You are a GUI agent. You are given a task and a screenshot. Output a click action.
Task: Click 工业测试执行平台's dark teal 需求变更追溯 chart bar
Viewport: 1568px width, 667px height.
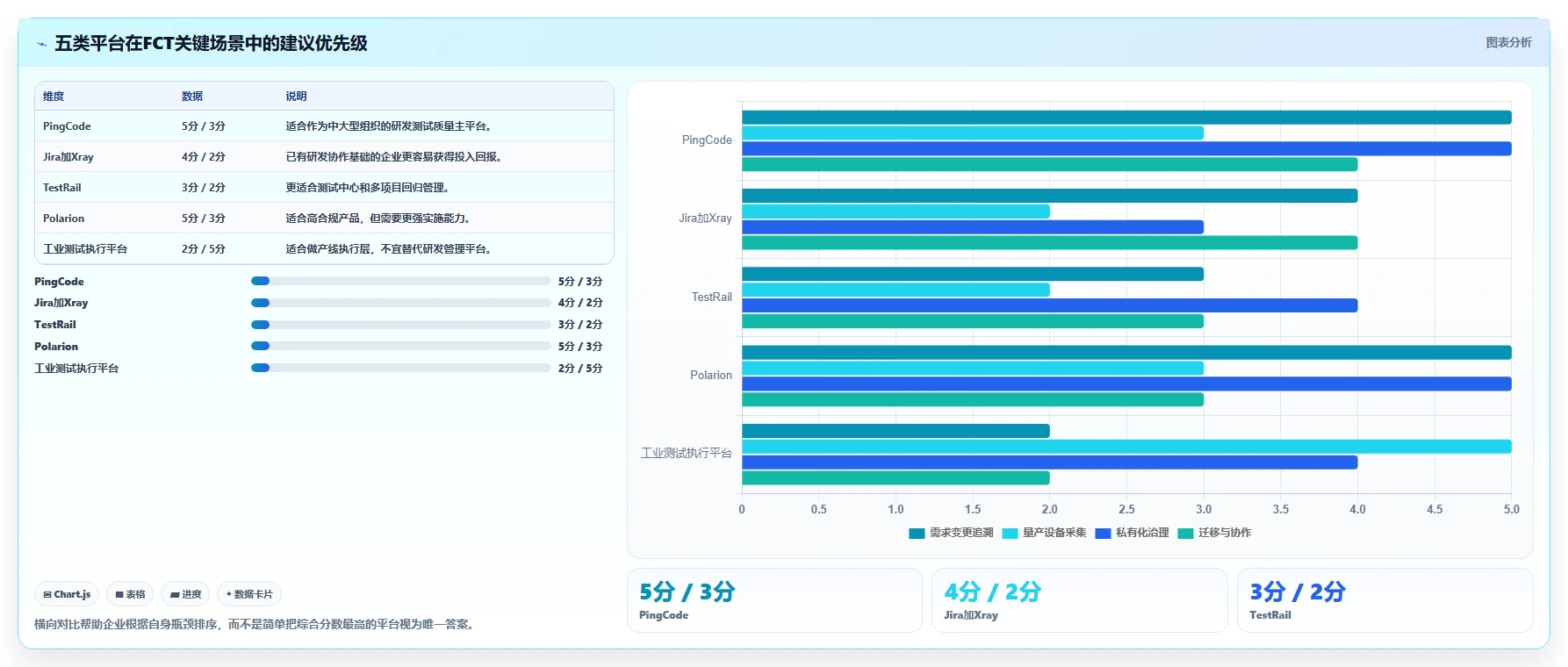(x=895, y=431)
